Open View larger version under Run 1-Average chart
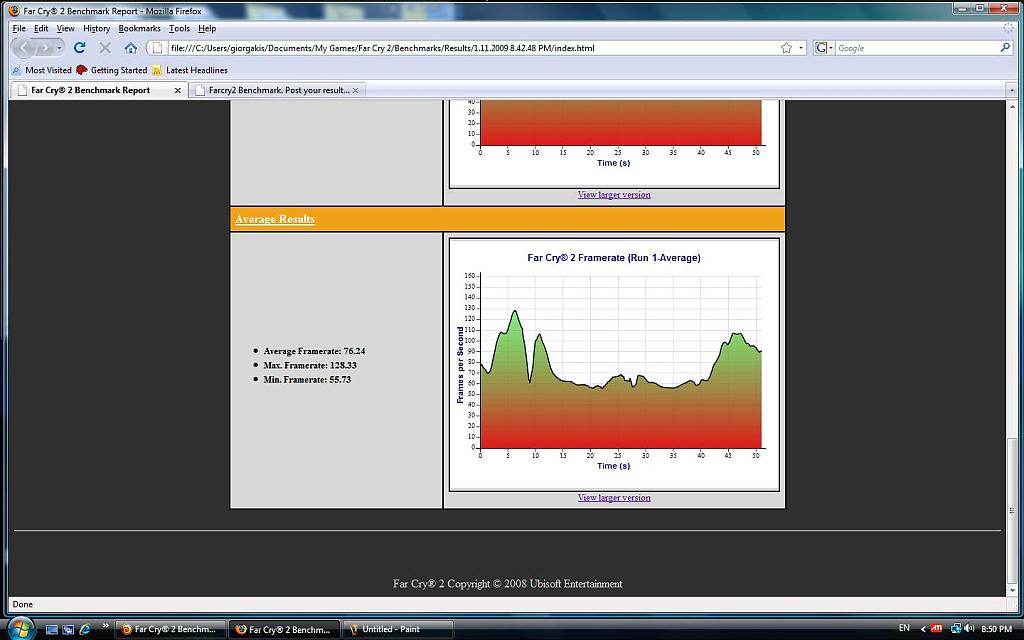This screenshot has width=1024, height=640. [x=614, y=498]
